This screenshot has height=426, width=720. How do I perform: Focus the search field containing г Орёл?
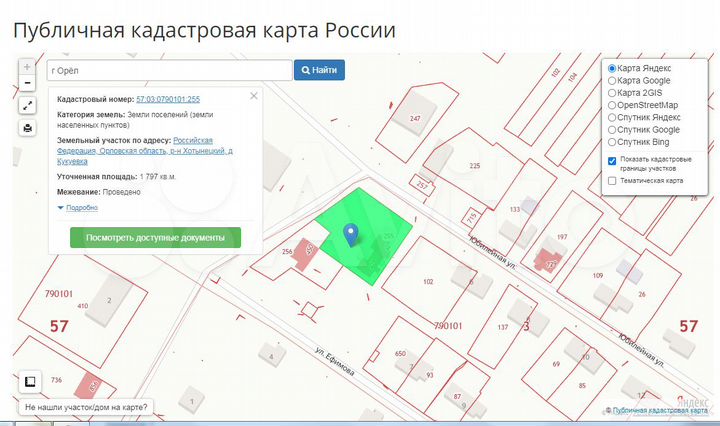169,70
